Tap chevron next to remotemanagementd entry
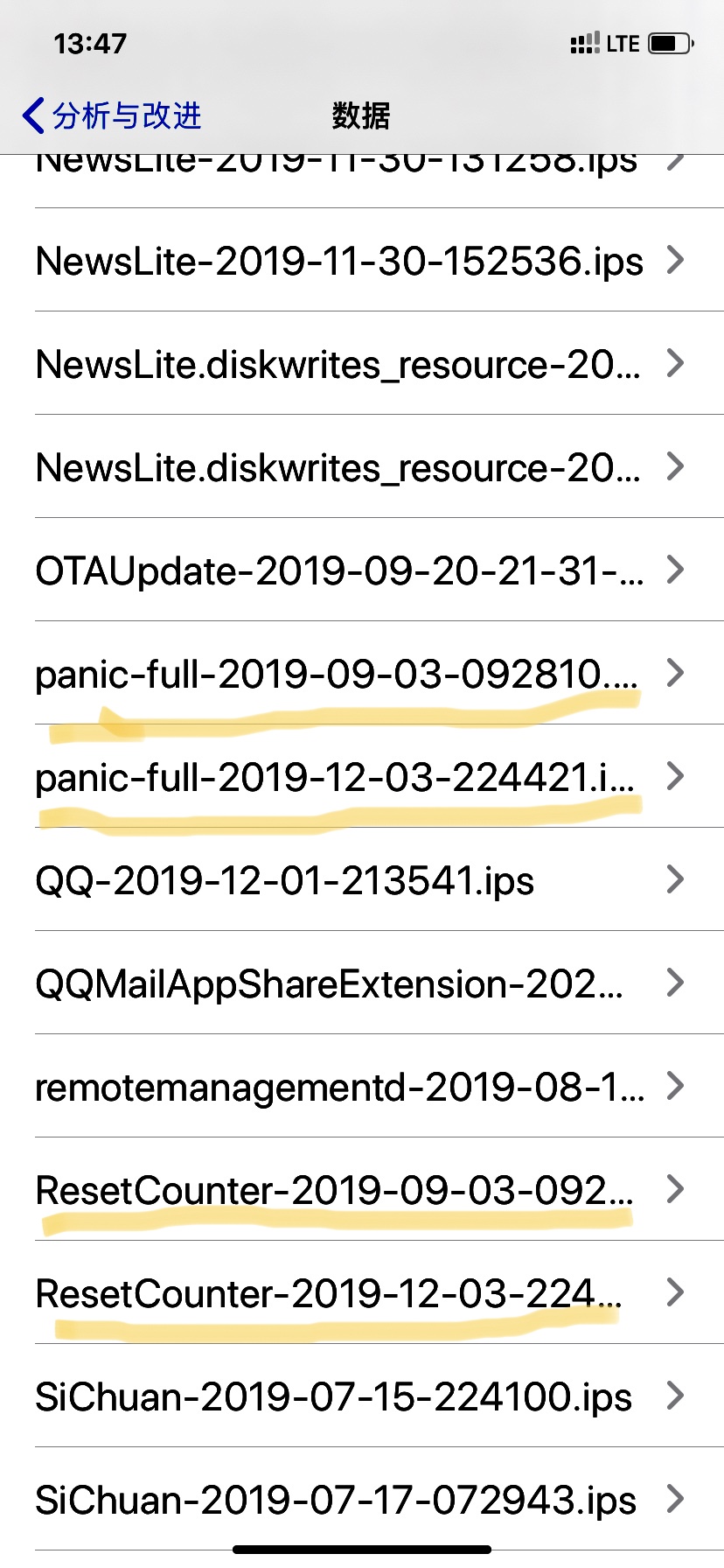 coord(675,1086)
